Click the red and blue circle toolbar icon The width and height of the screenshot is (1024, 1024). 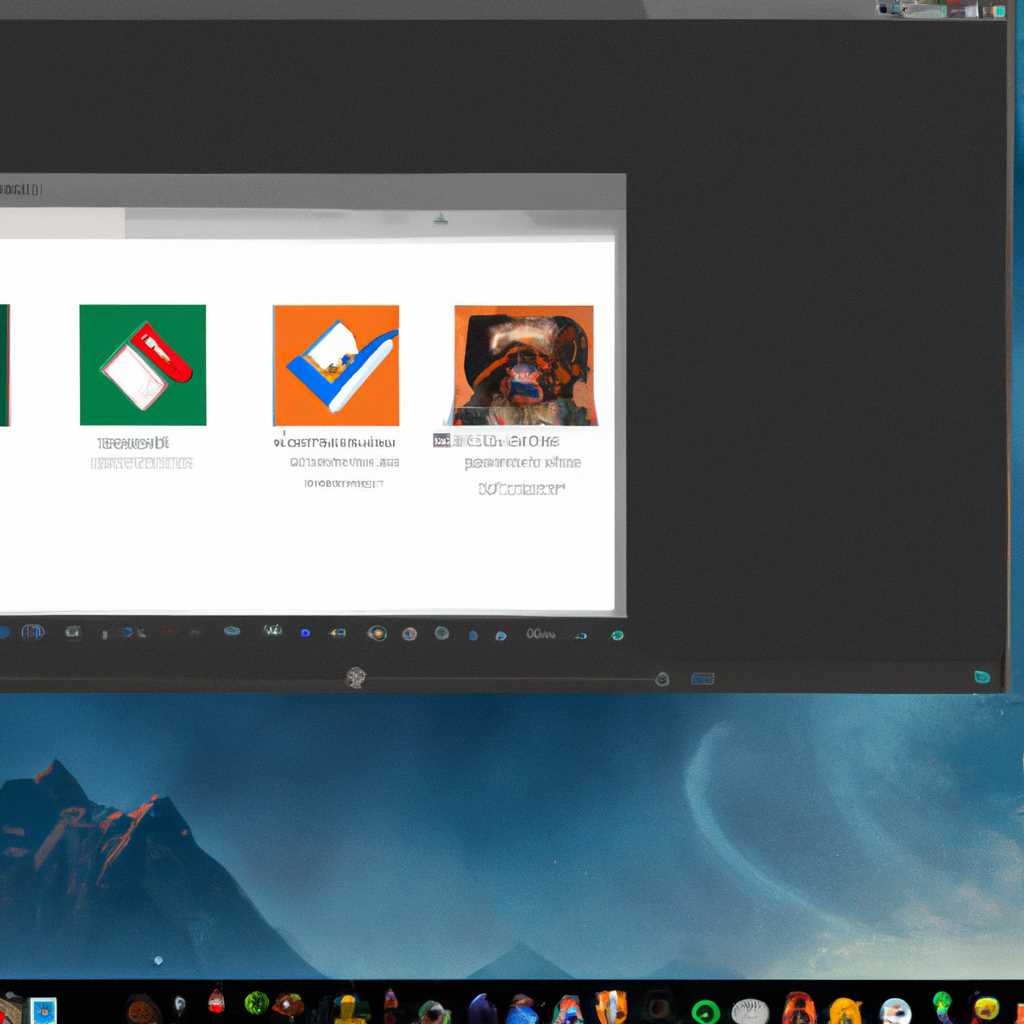point(409,633)
